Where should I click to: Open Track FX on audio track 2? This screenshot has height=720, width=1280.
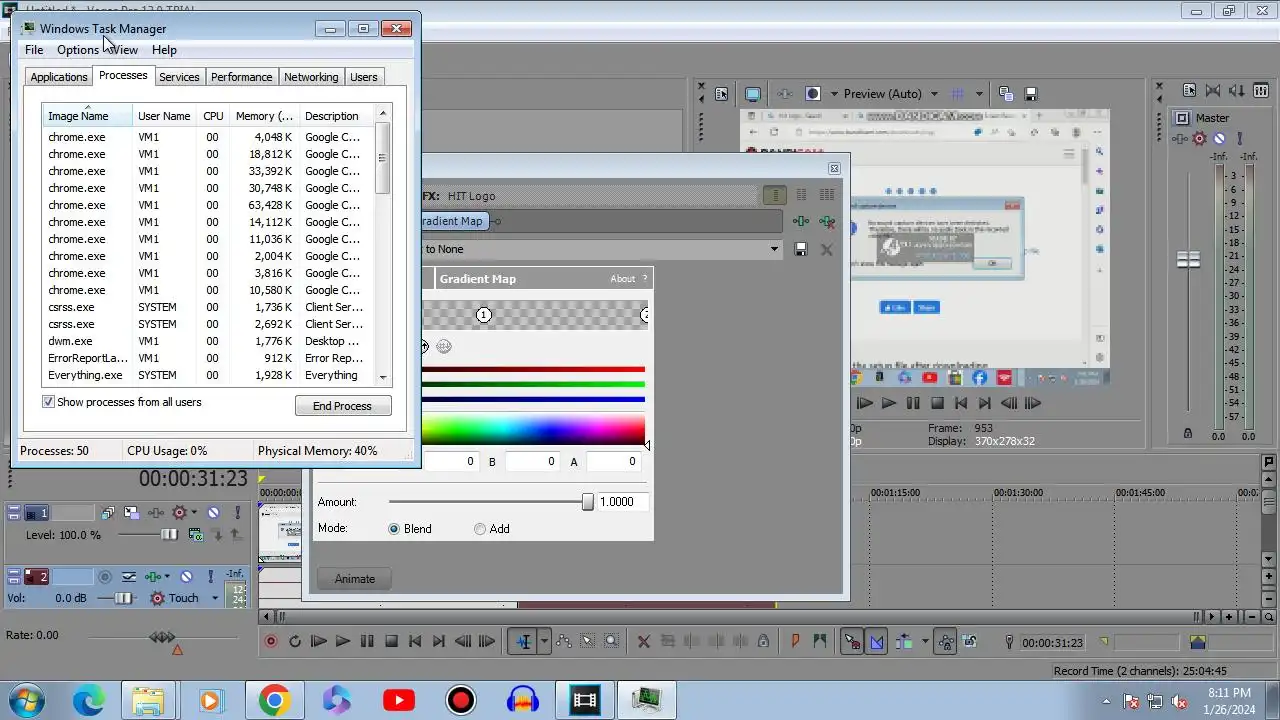153,577
